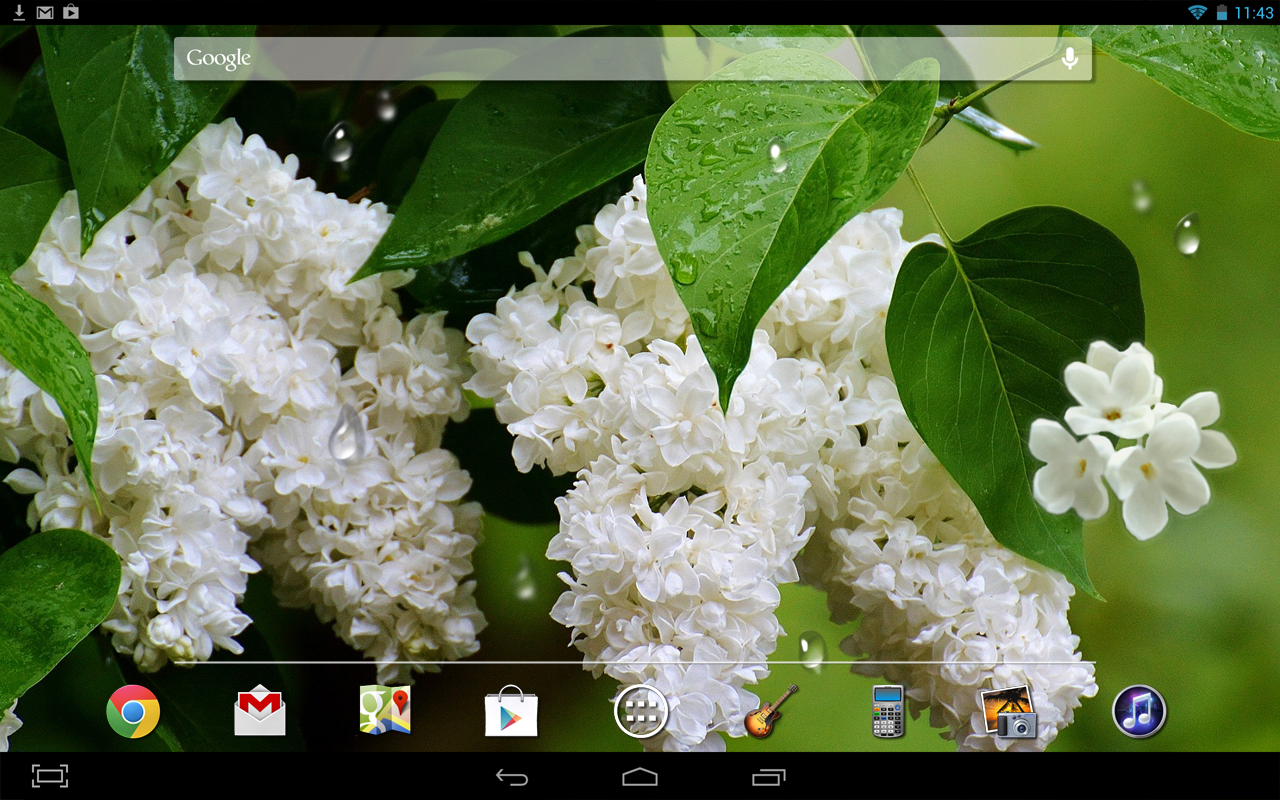Tap the mail notification icon in status bar
Image resolution: width=1280 pixels, height=800 pixels.
45,13
